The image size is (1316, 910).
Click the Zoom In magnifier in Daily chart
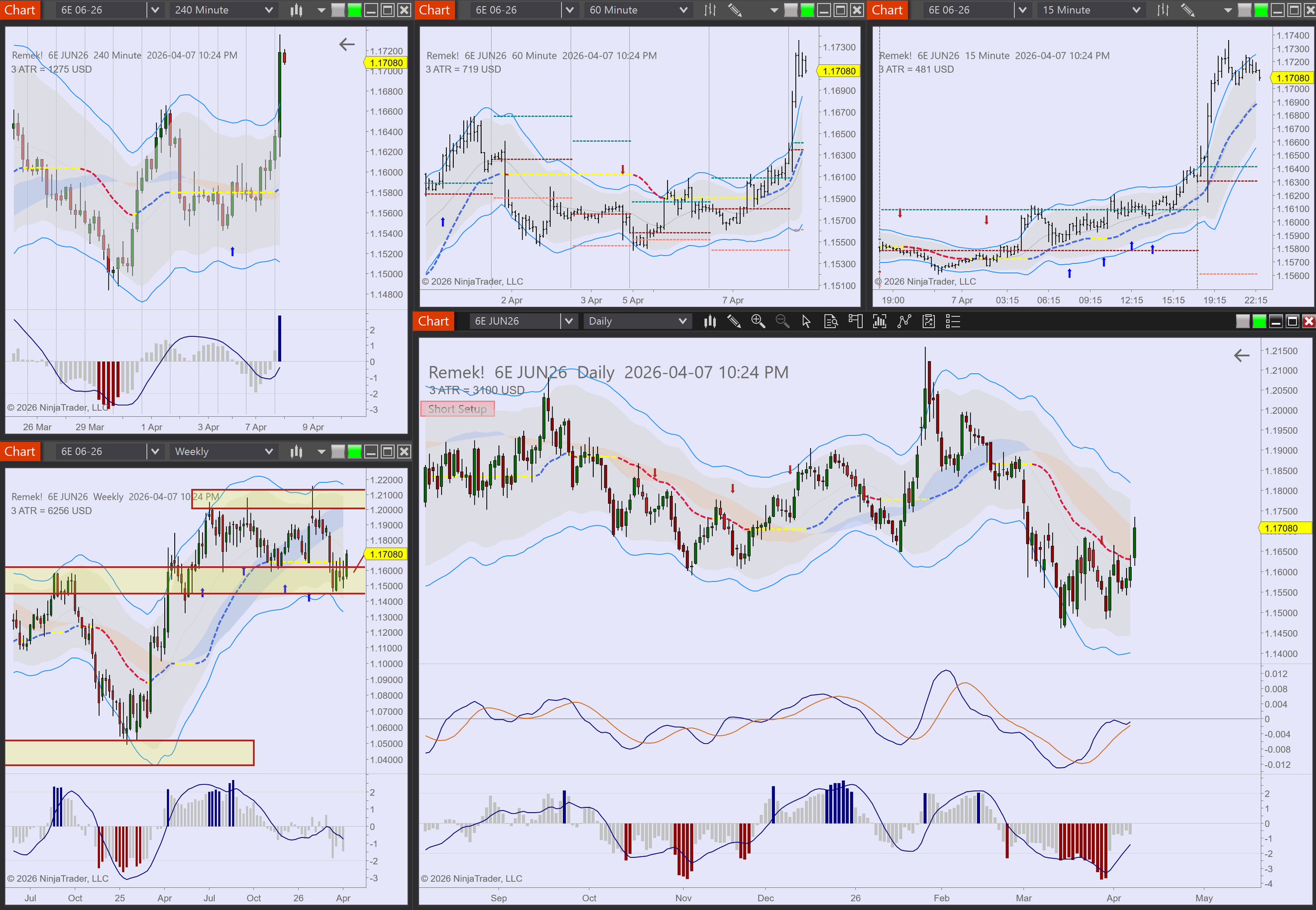pos(758,321)
